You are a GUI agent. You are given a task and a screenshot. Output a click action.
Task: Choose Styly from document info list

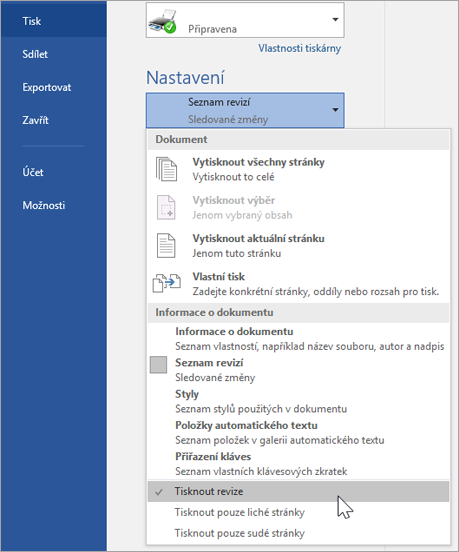pos(298,401)
